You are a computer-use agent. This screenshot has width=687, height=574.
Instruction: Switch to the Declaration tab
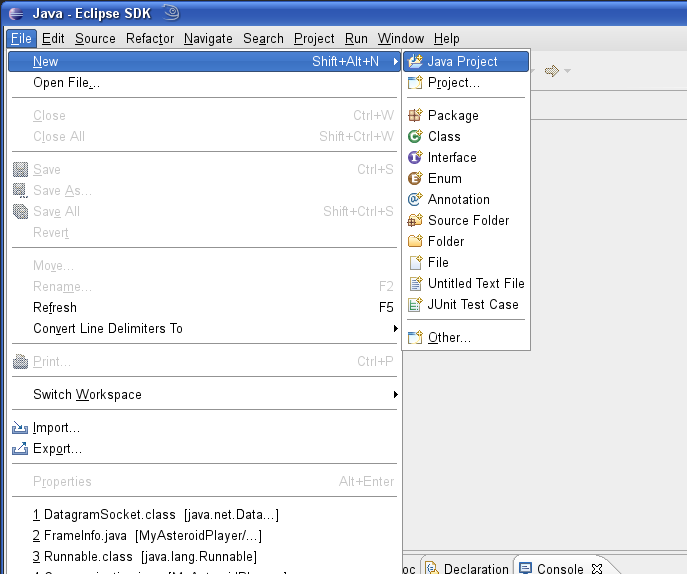tap(467, 568)
